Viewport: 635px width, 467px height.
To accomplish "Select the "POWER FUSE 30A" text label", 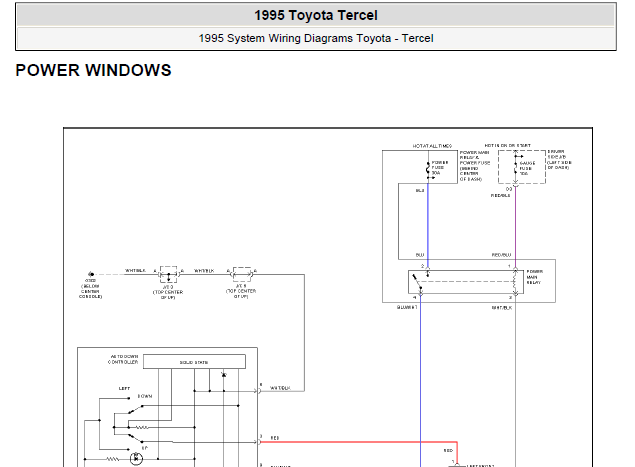I will (x=440, y=168).
